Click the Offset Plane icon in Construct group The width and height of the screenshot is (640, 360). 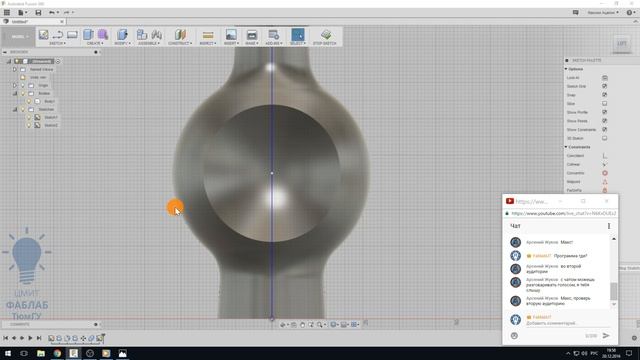(180, 35)
